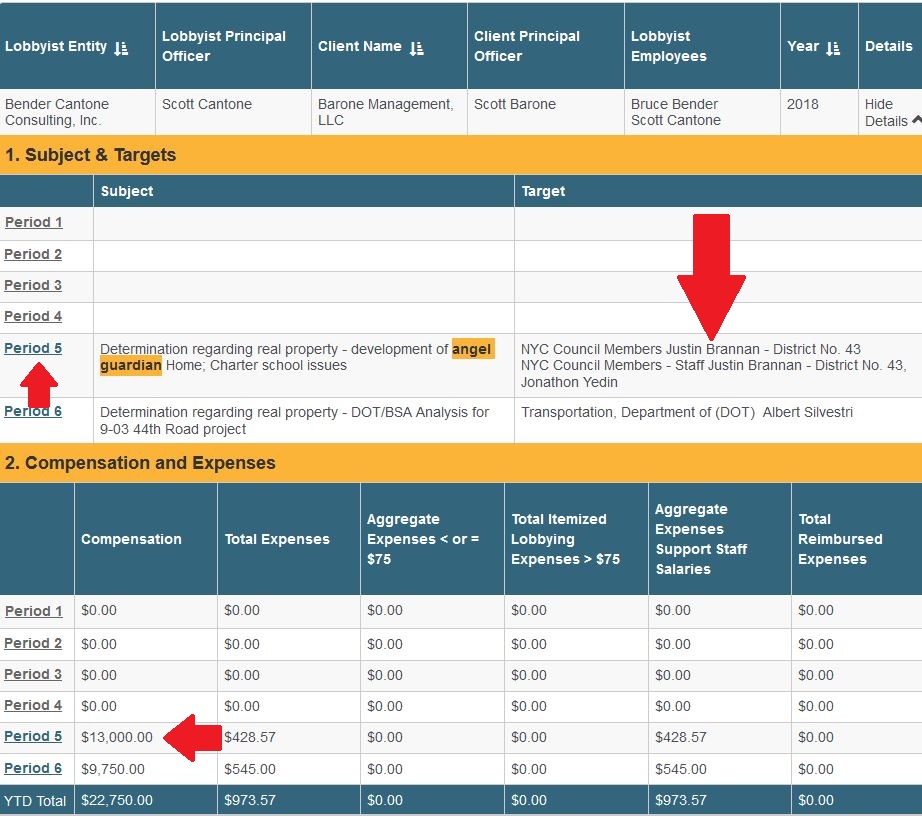Open Period 1 link in Subject & Targets

point(34,222)
